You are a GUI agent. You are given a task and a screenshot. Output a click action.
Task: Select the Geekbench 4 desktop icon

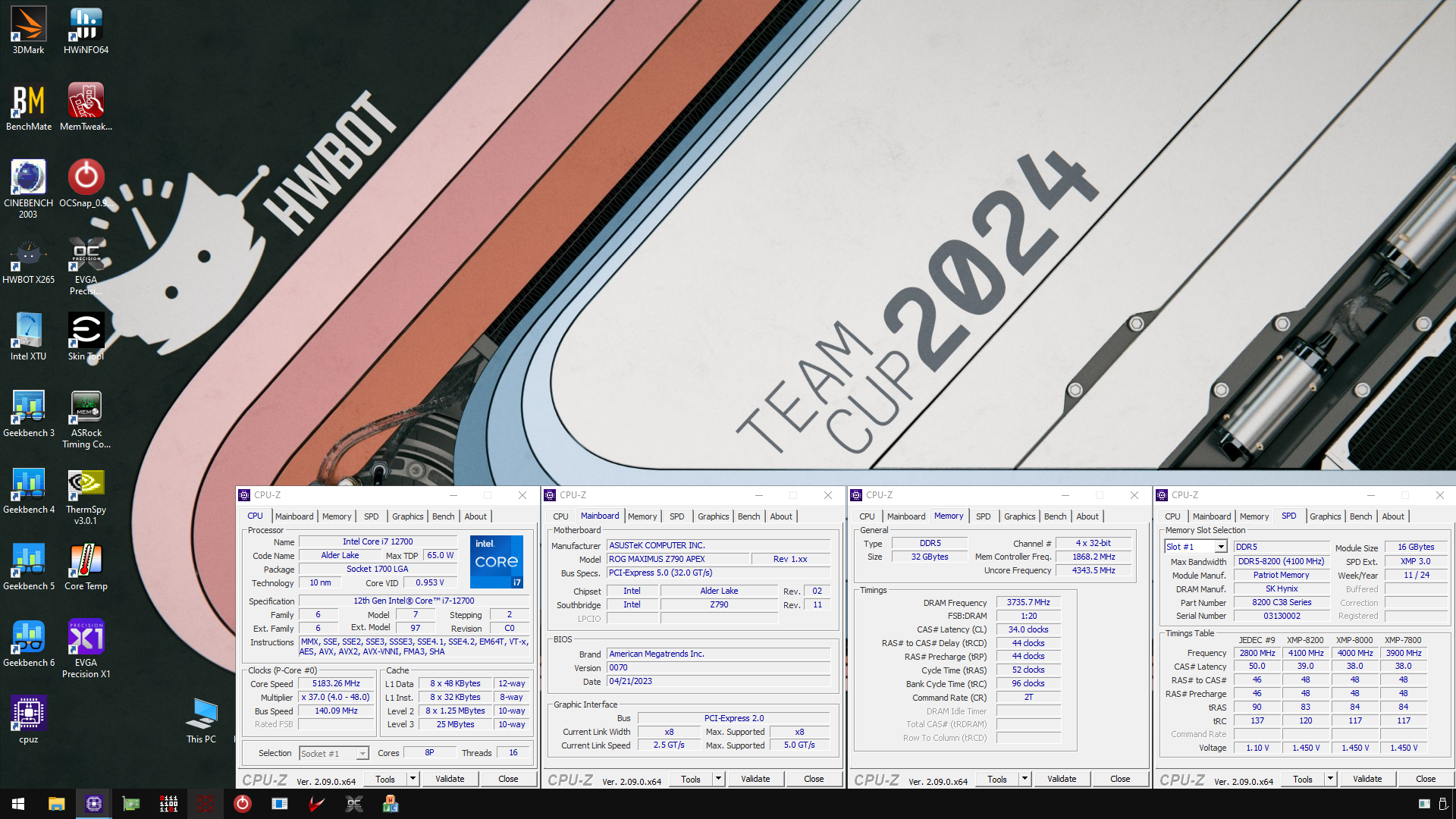point(28,490)
